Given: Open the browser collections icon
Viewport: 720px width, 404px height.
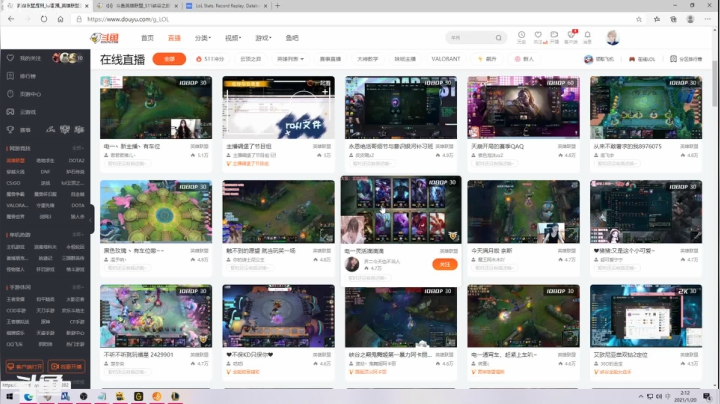Looking at the screenshot, I should point(673,19).
